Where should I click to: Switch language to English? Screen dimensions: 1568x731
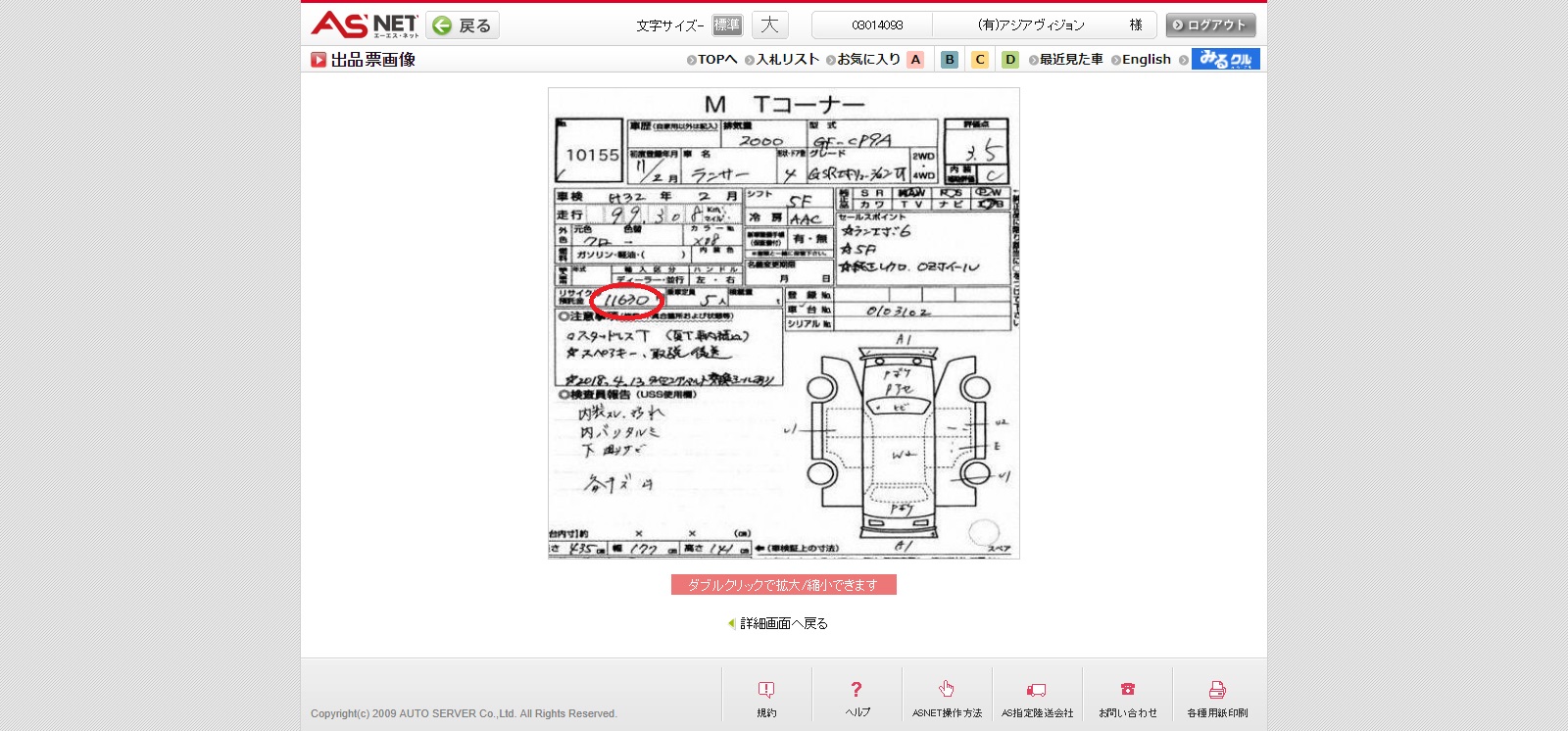(x=1146, y=60)
